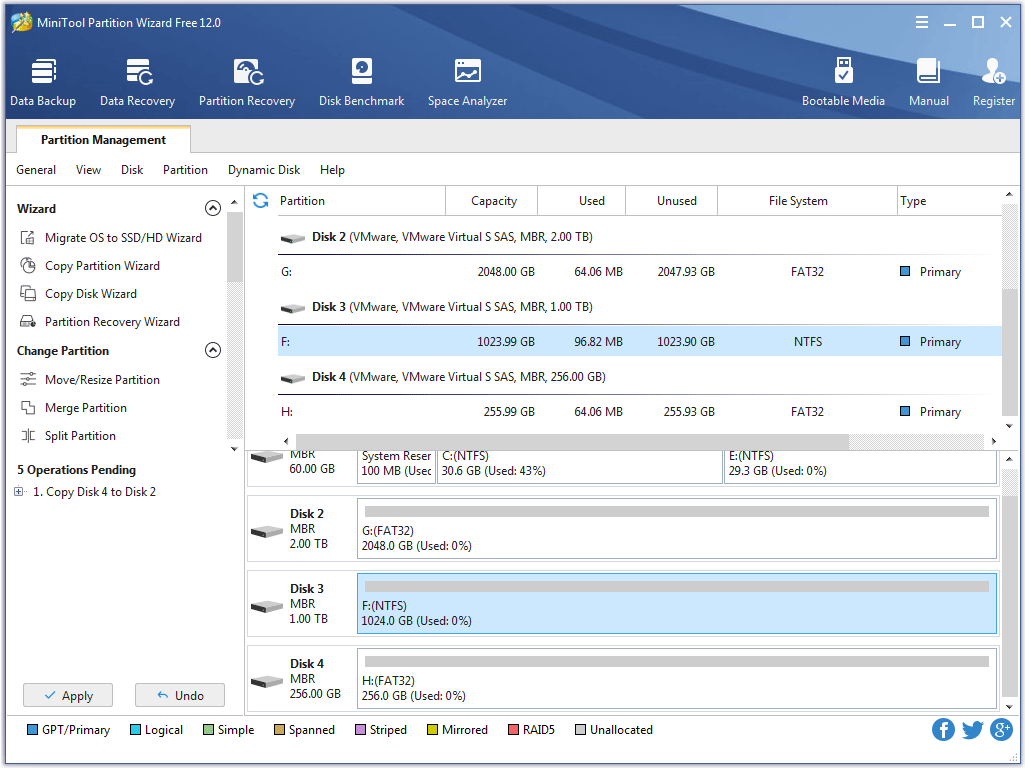Open the Partition Recovery tool
This screenshot has width=1025, height=768.
click(247, 82)
